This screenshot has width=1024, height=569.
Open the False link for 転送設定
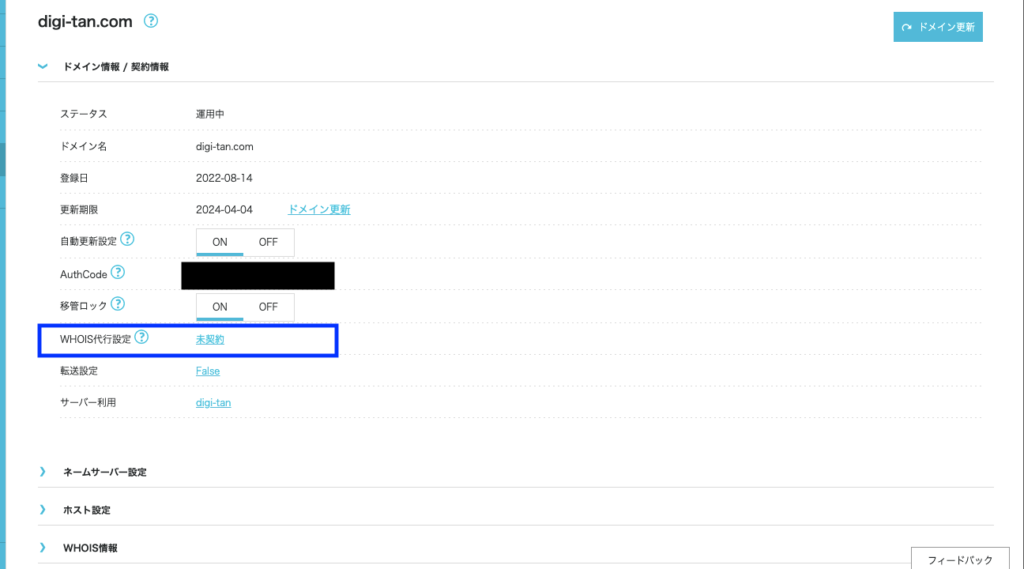tap(208, 371)
